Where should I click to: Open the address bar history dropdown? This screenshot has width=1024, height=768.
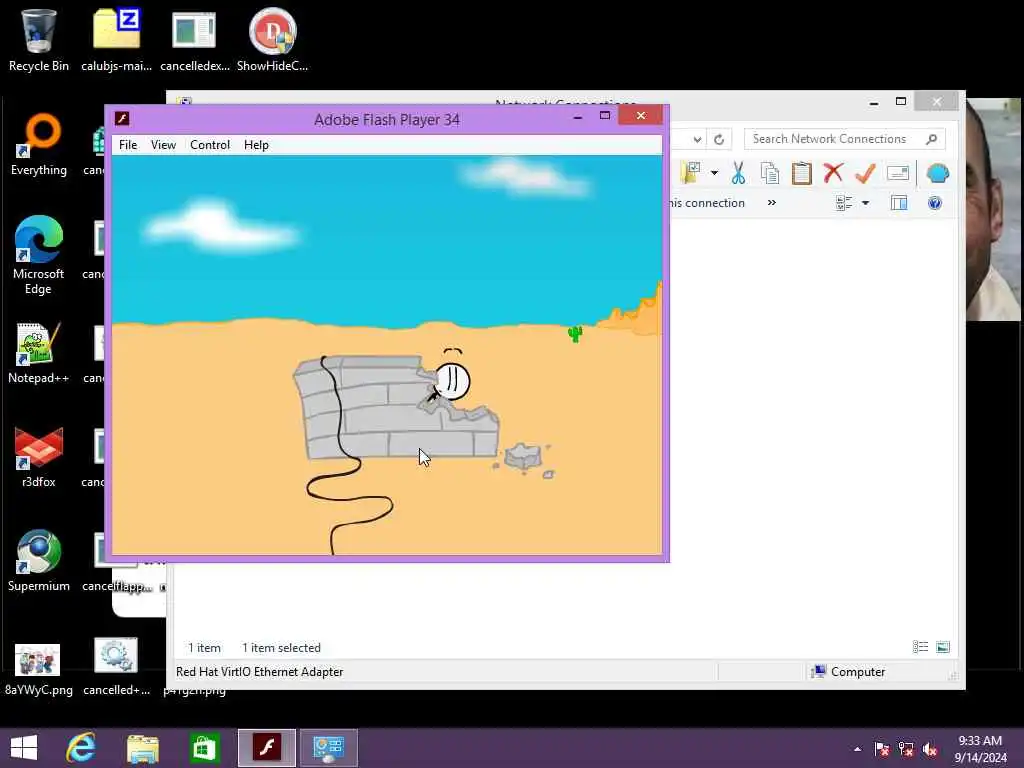(697, 139)
